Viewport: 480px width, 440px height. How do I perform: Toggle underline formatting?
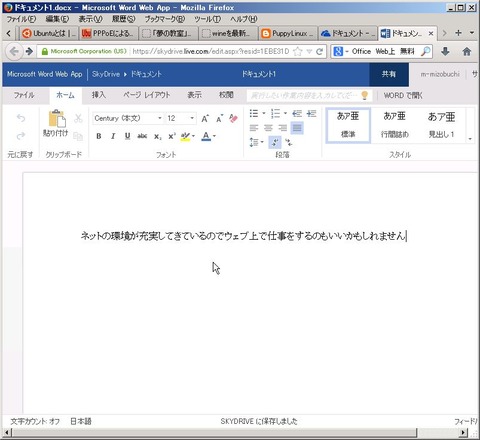127,136
